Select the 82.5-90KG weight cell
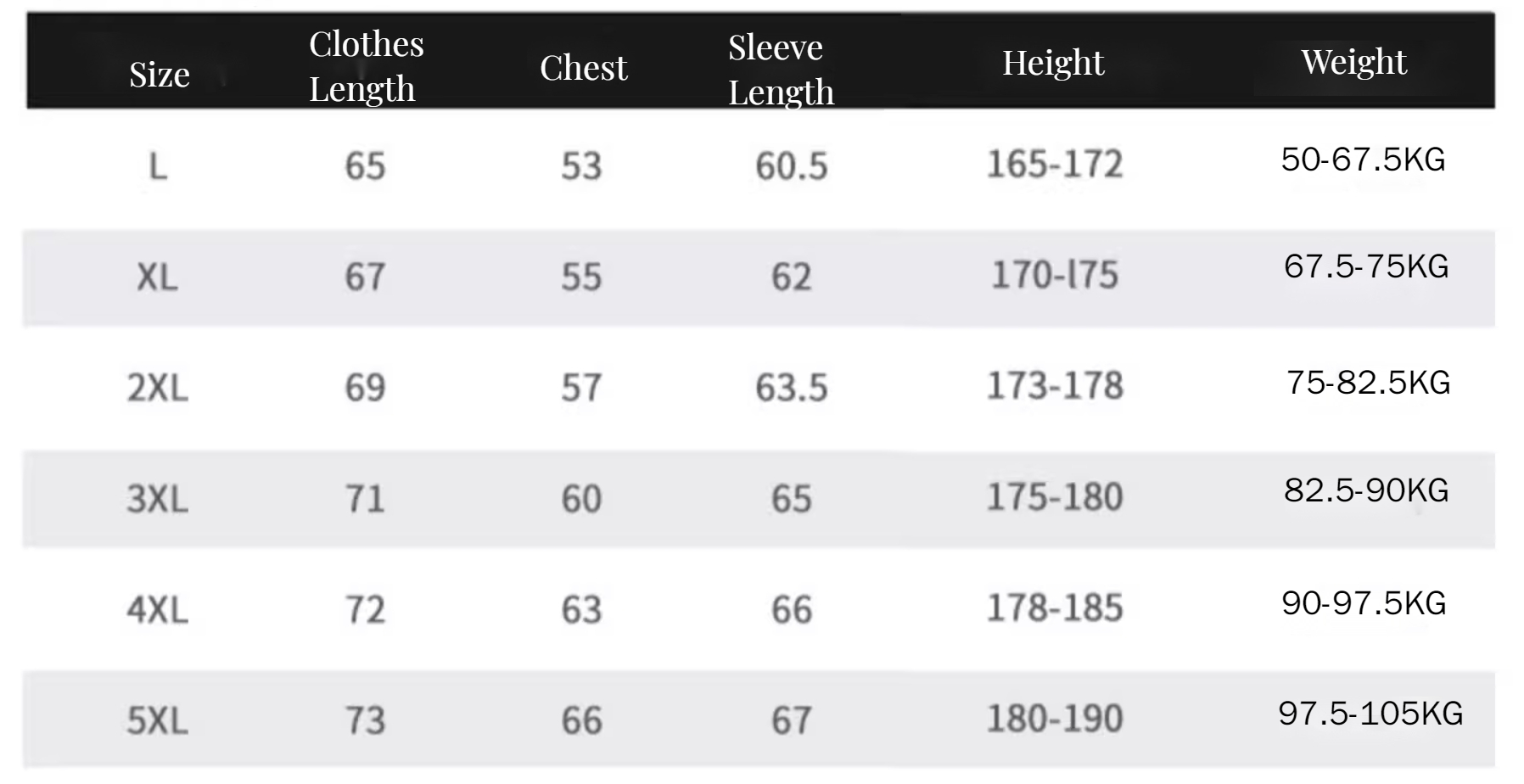Viewport: 1524px width, 784px height. pyautogui.click(x=1366, y=490)
